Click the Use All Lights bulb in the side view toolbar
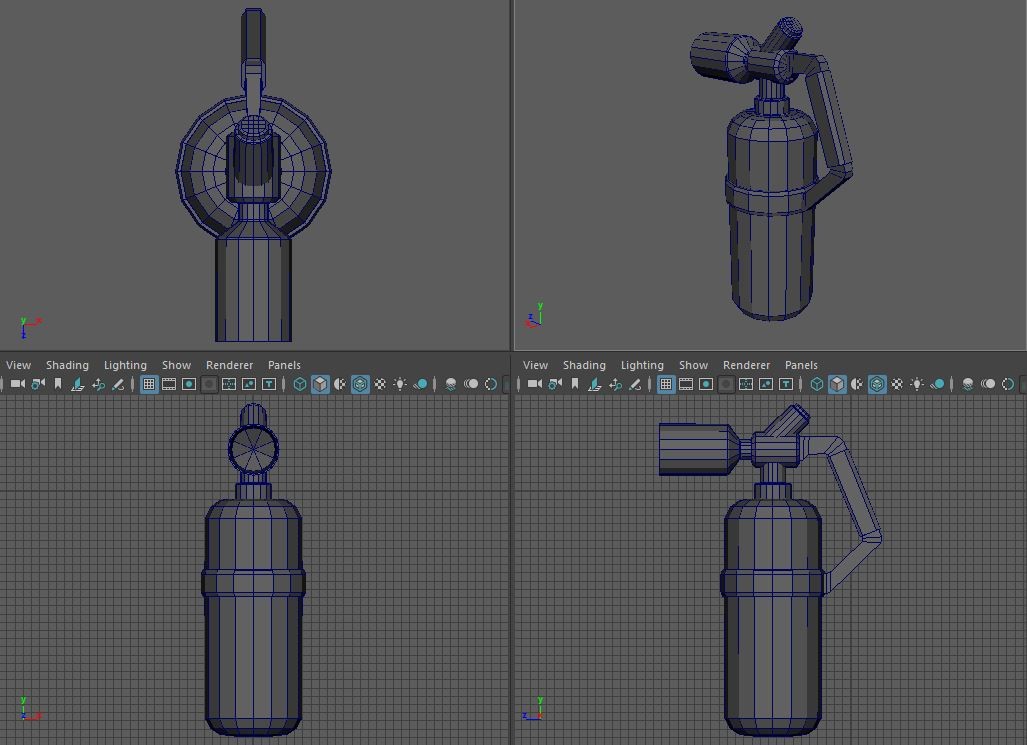This screenshot has height=745, width=1027. click(x=916, y=384)
